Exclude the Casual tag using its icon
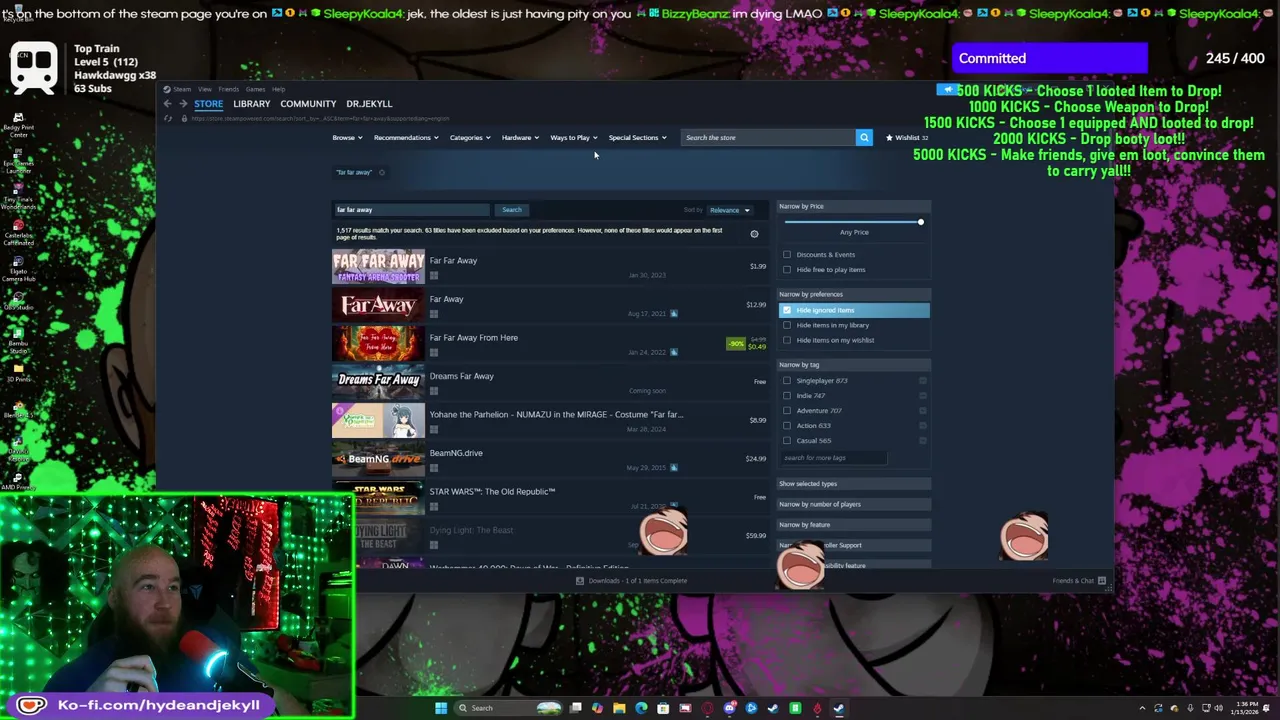Image resolution: width=1280 pixels, height=720 pixels. (x=922, y=441)
